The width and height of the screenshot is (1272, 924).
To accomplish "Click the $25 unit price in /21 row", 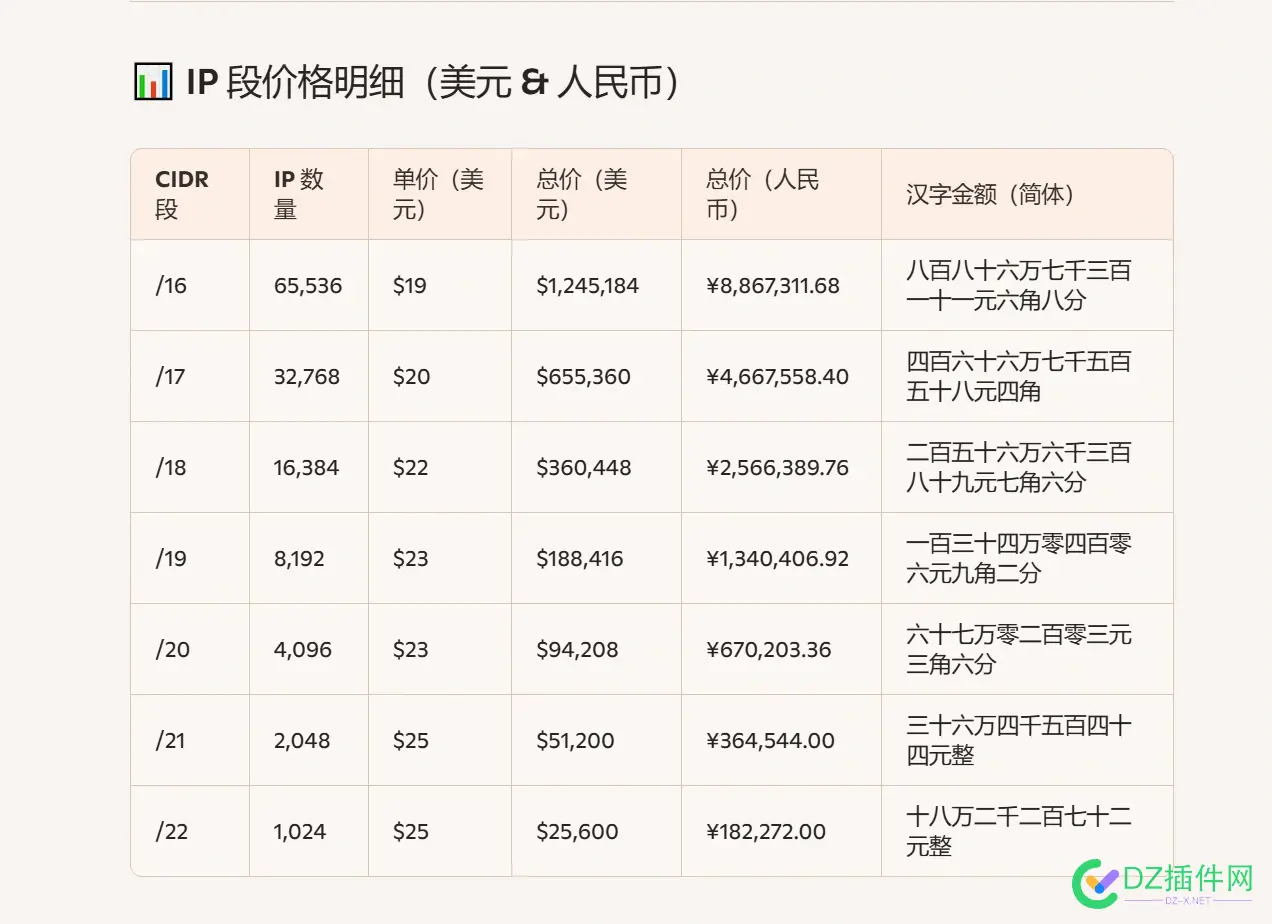I will point(408,740).
